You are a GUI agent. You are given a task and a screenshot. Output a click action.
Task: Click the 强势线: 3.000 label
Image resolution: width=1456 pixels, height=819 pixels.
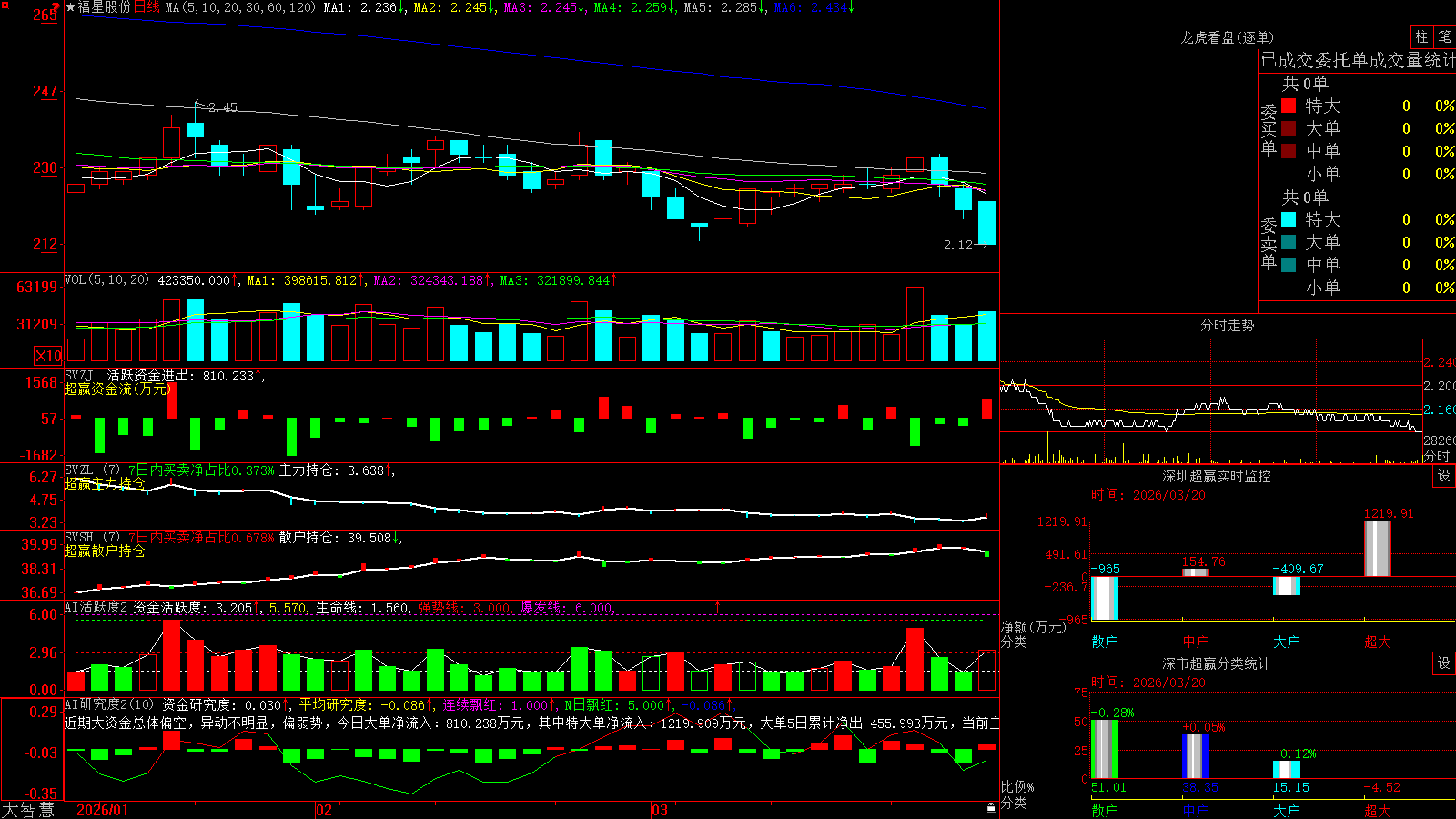click(464, 607)
